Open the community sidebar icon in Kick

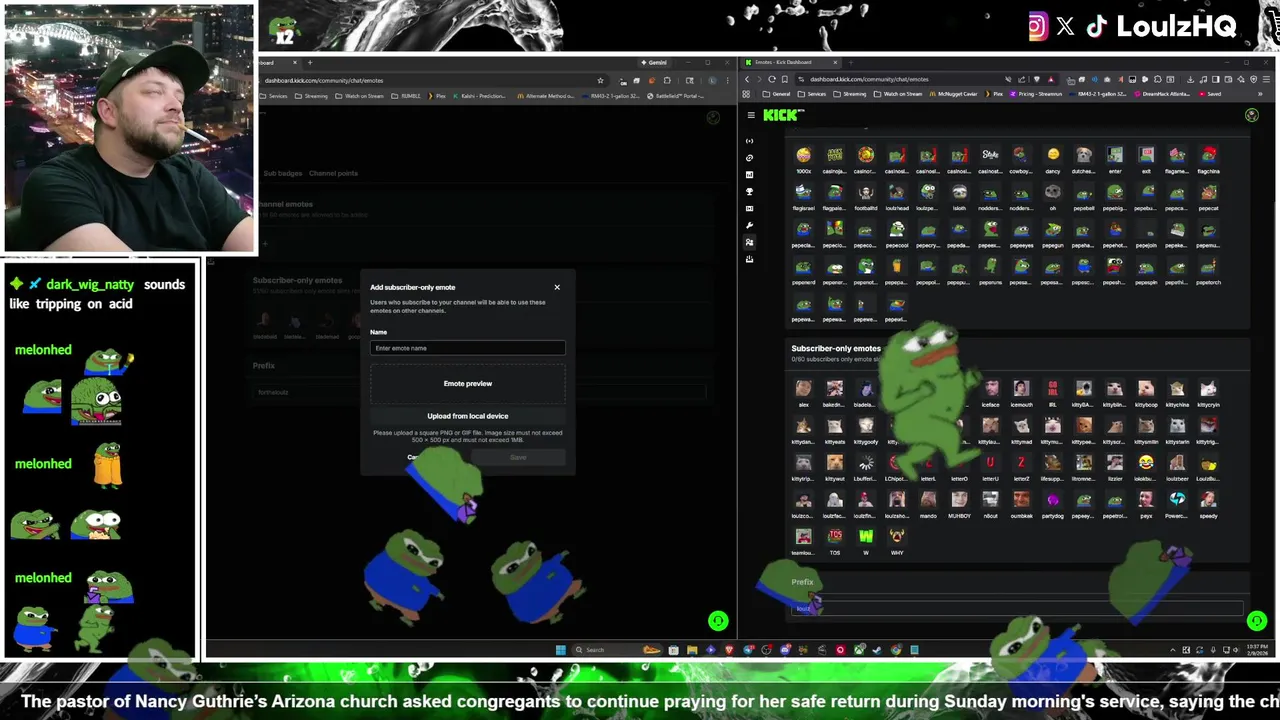(749, 242)
